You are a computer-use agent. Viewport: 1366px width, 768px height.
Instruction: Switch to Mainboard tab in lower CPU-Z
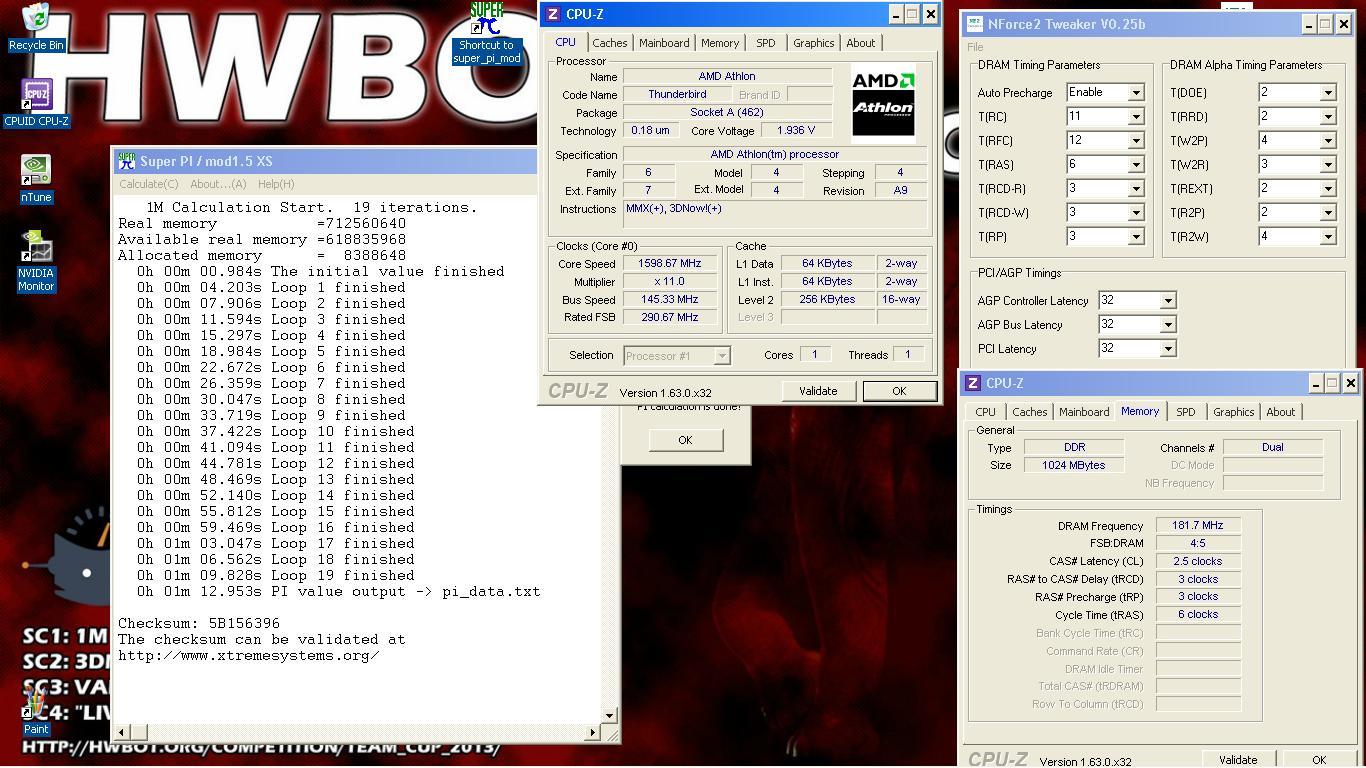pyautogui.click(x=1084, y=412)
